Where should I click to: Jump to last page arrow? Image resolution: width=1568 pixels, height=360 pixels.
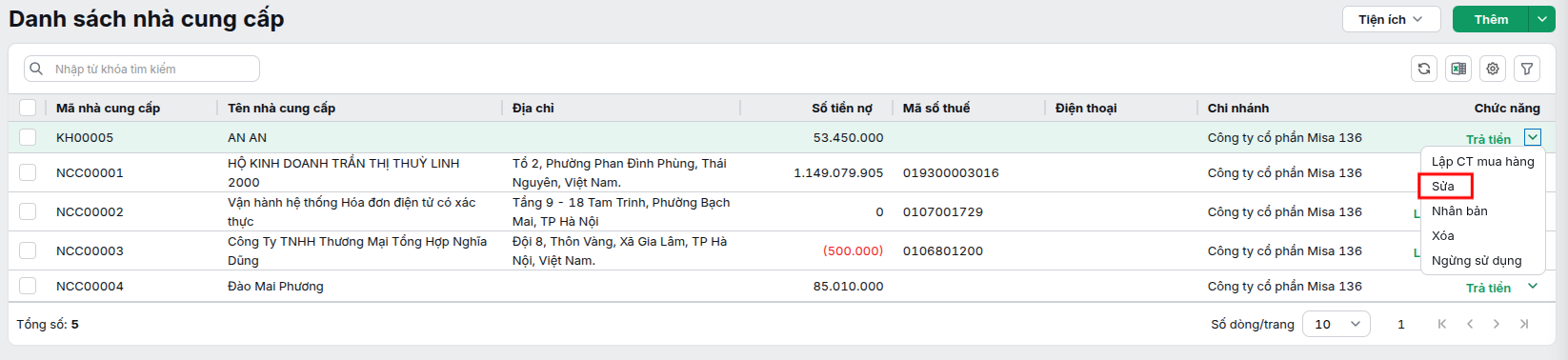1524,324
